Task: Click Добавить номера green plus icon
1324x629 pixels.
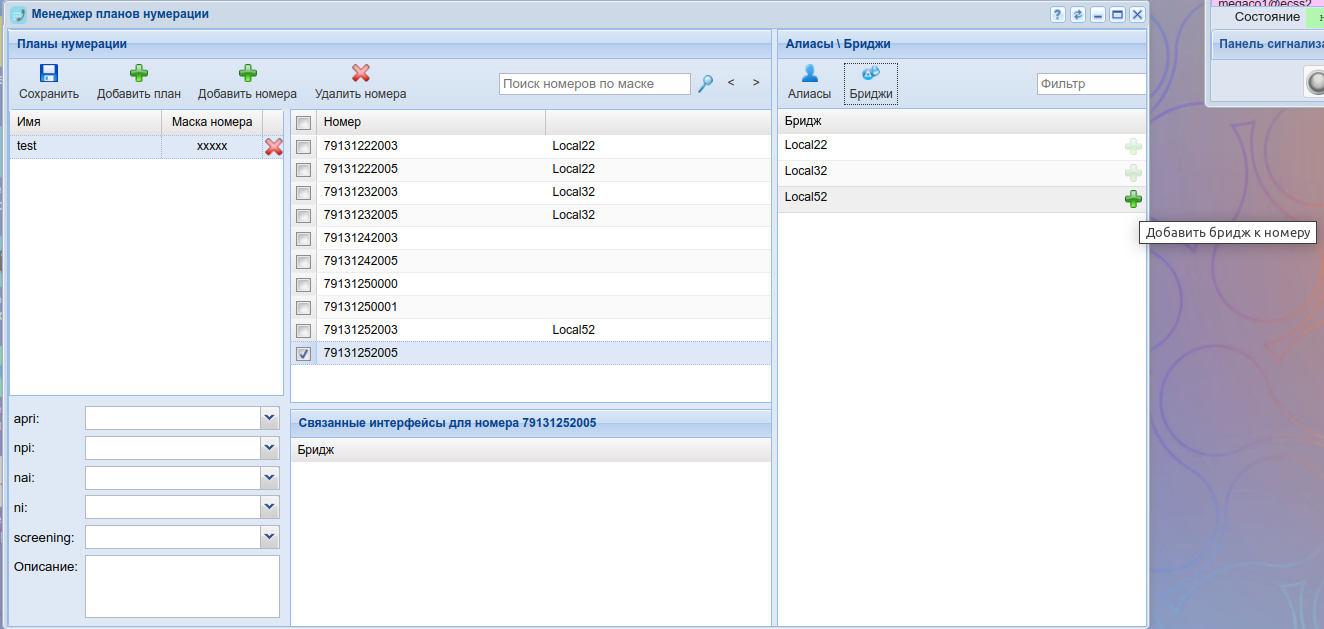Action: point(247,73)
